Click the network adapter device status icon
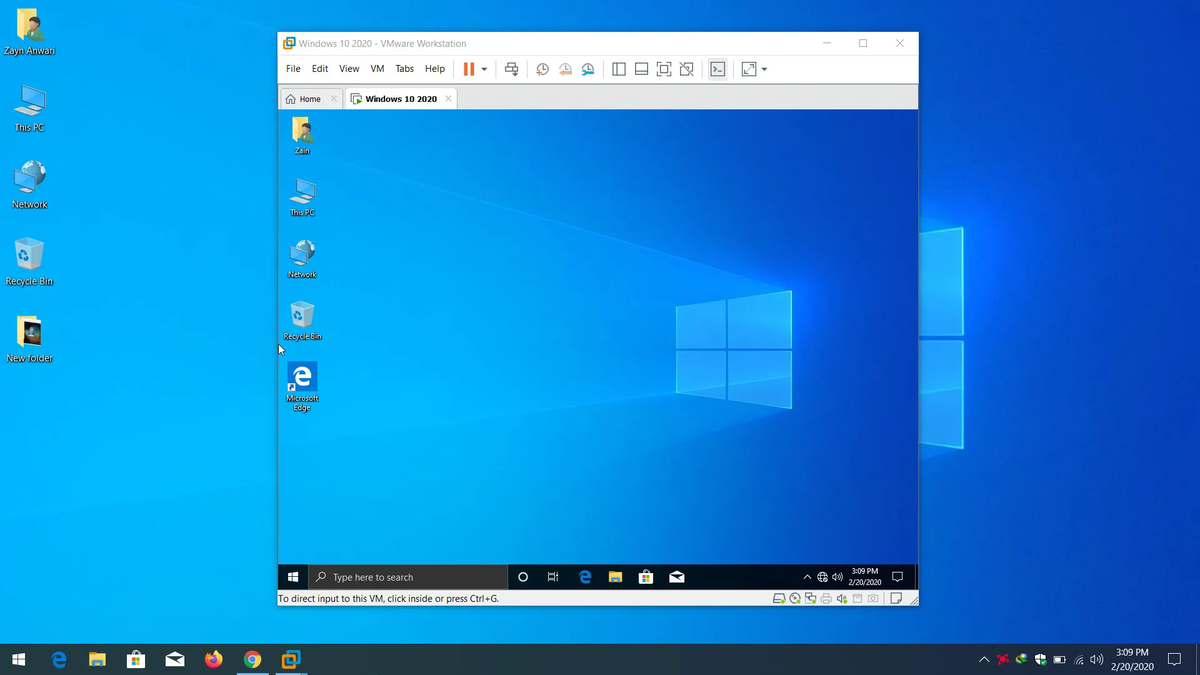The width and height of the screenshot is (1200, 675). [x=810, y=599]
